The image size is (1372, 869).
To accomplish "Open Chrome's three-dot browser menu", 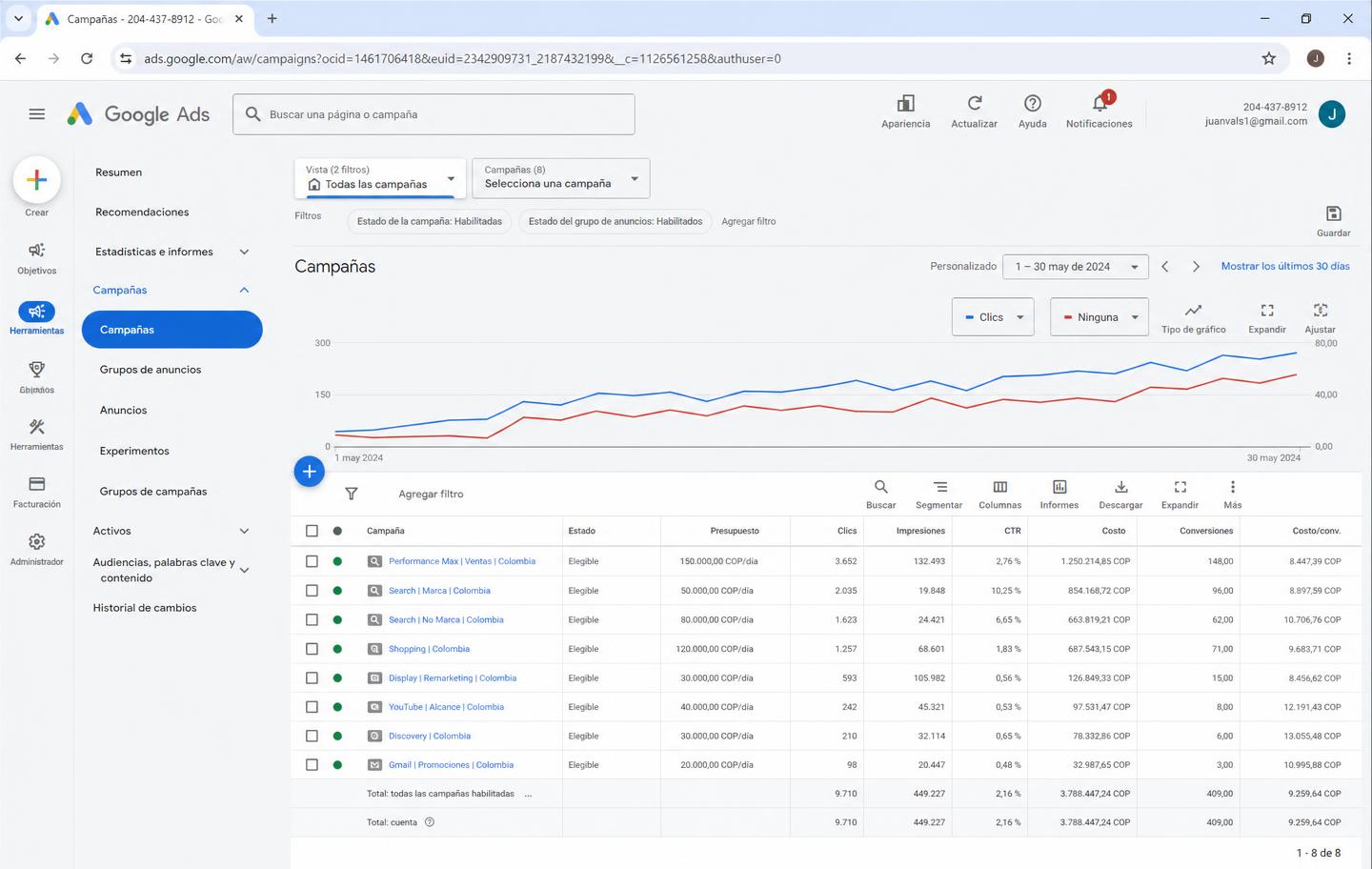I will click(x=1348, y=58).
